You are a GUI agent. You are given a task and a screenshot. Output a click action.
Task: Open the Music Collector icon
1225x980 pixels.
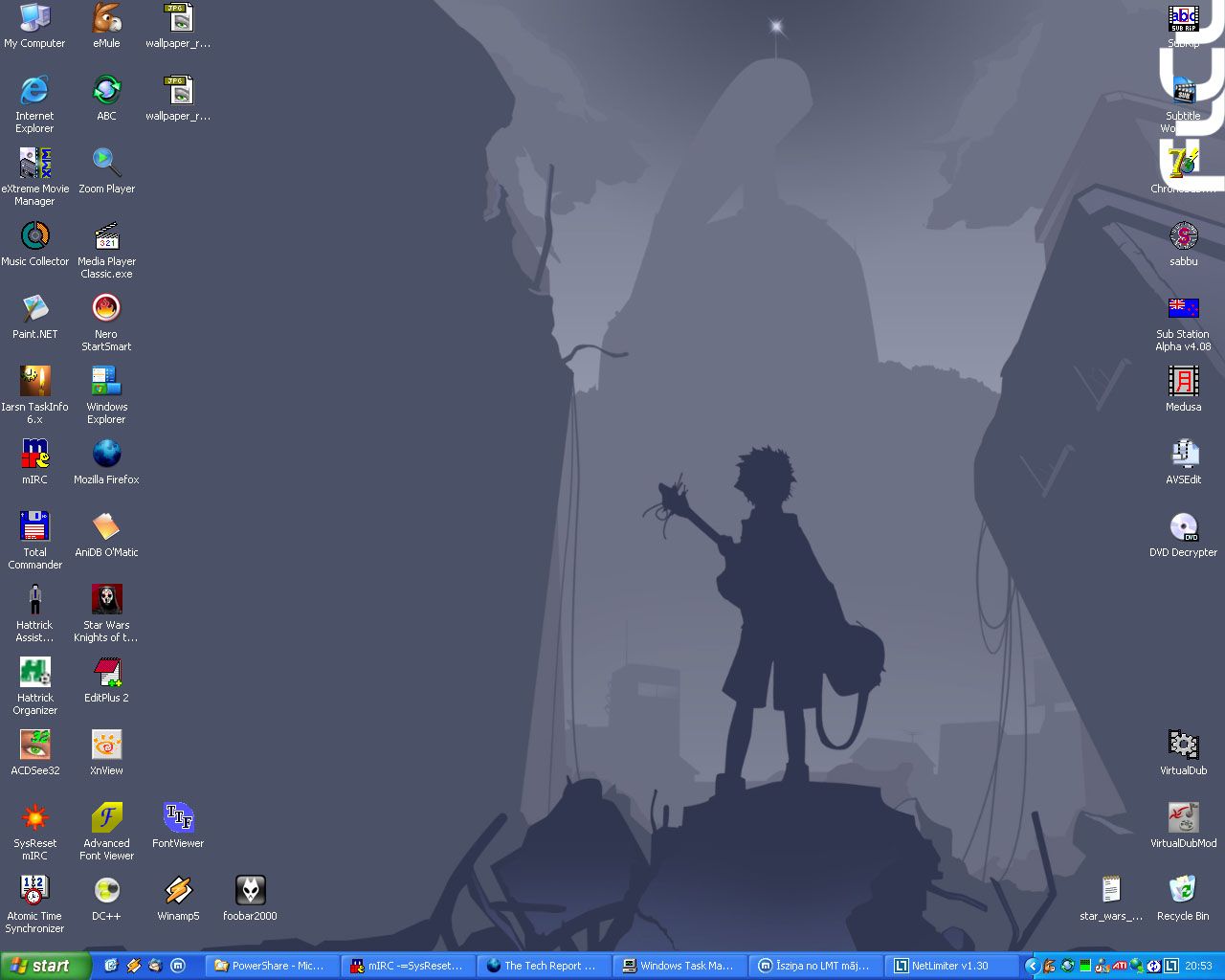(x=34, y=244)
